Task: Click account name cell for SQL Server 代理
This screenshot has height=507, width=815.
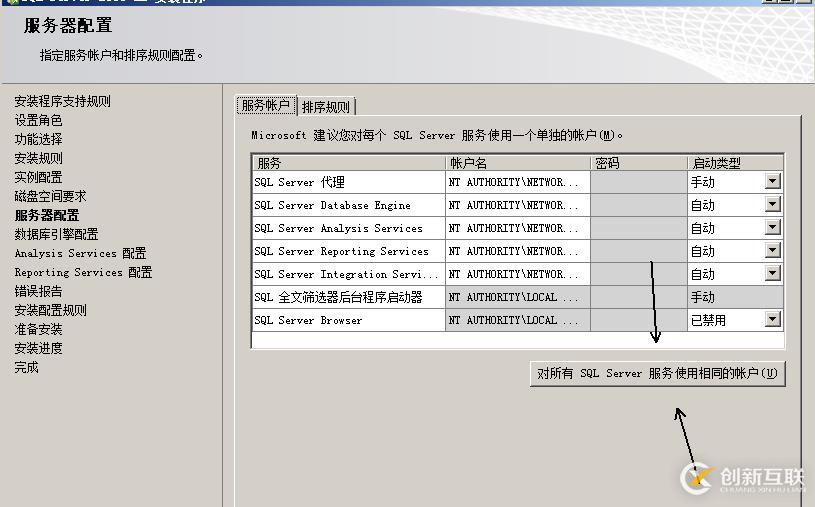Action: coord(518,182)
